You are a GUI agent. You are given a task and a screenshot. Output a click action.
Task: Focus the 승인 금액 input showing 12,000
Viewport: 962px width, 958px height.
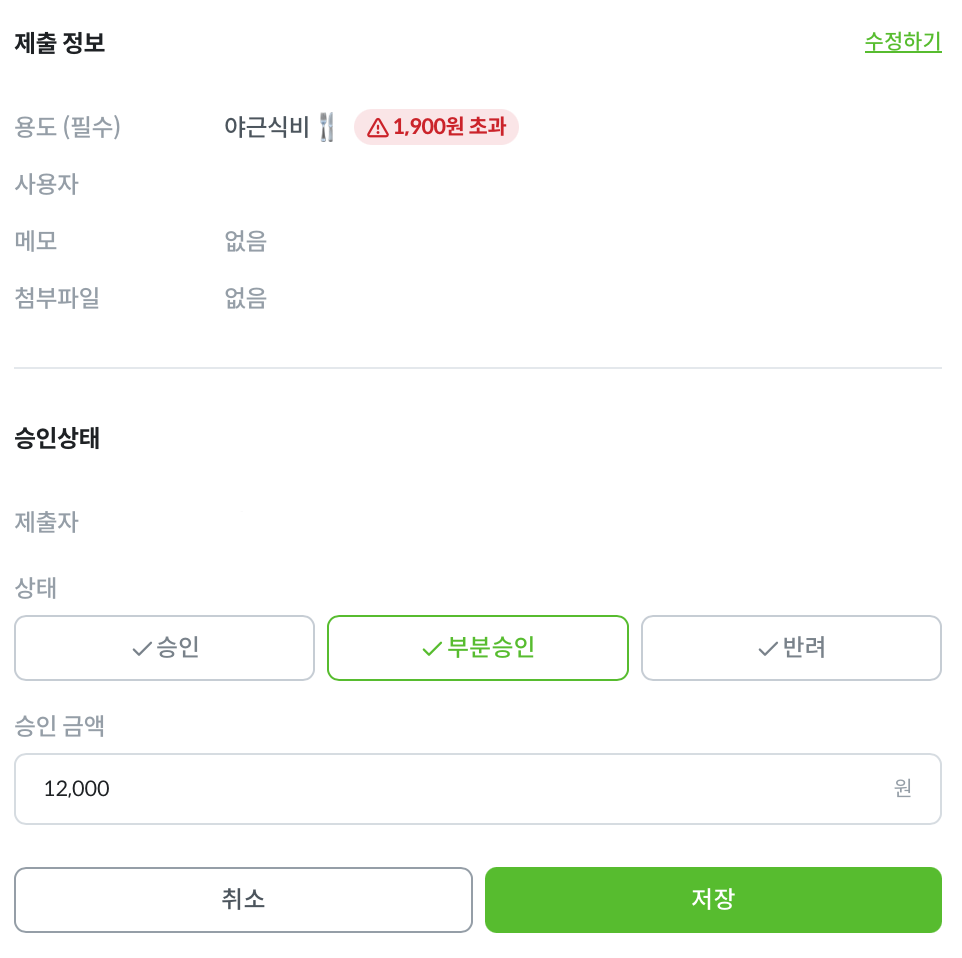pos(450,789)
